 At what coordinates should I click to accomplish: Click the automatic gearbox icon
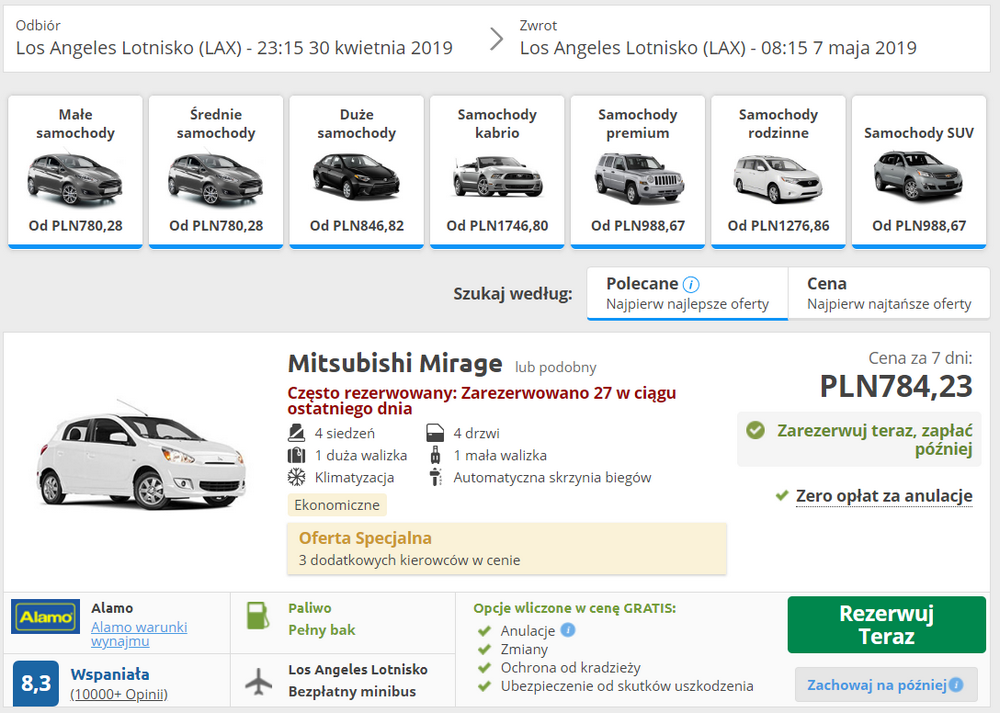[435, 477]
